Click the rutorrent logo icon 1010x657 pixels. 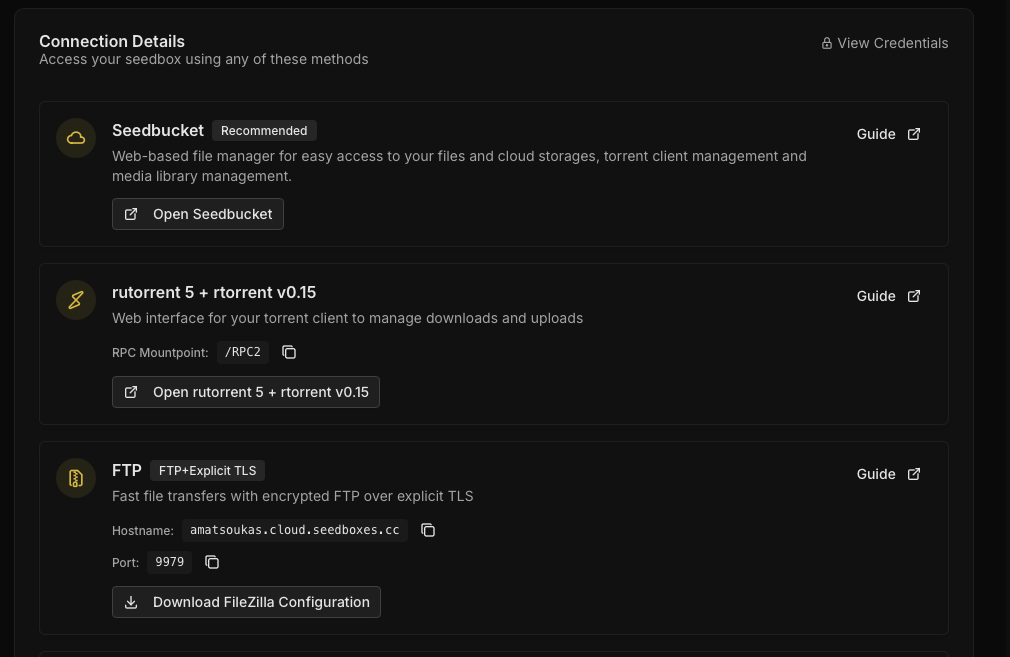[76, 300]
